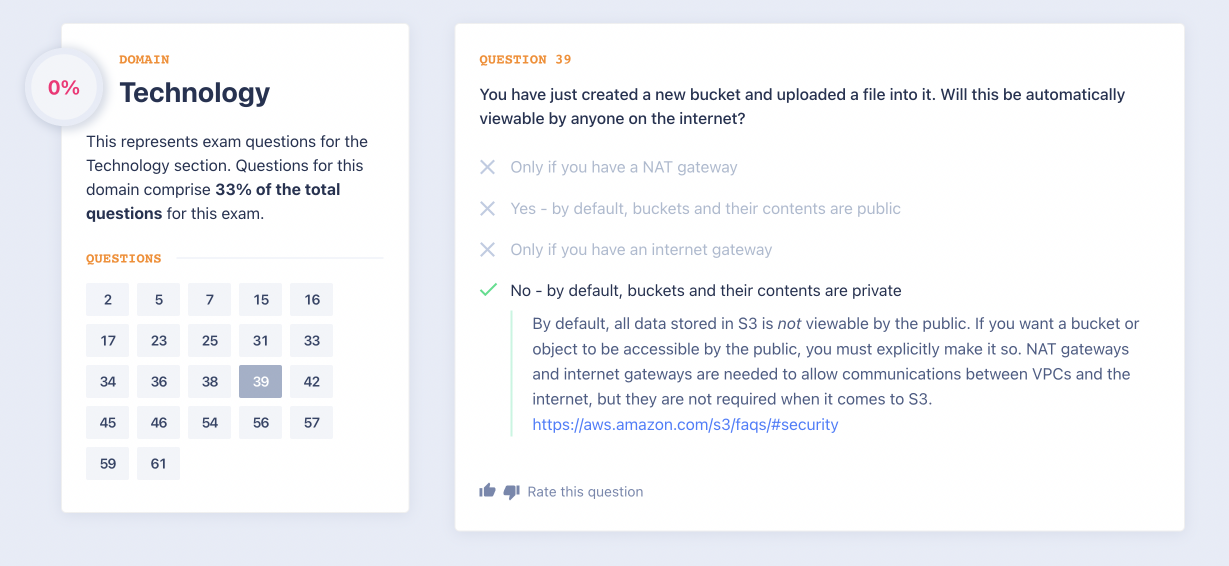The width and height of the screenshot is (1229, 566).
Task: Click the X icon beside NAT gateway answer
Action: point(488,167)
